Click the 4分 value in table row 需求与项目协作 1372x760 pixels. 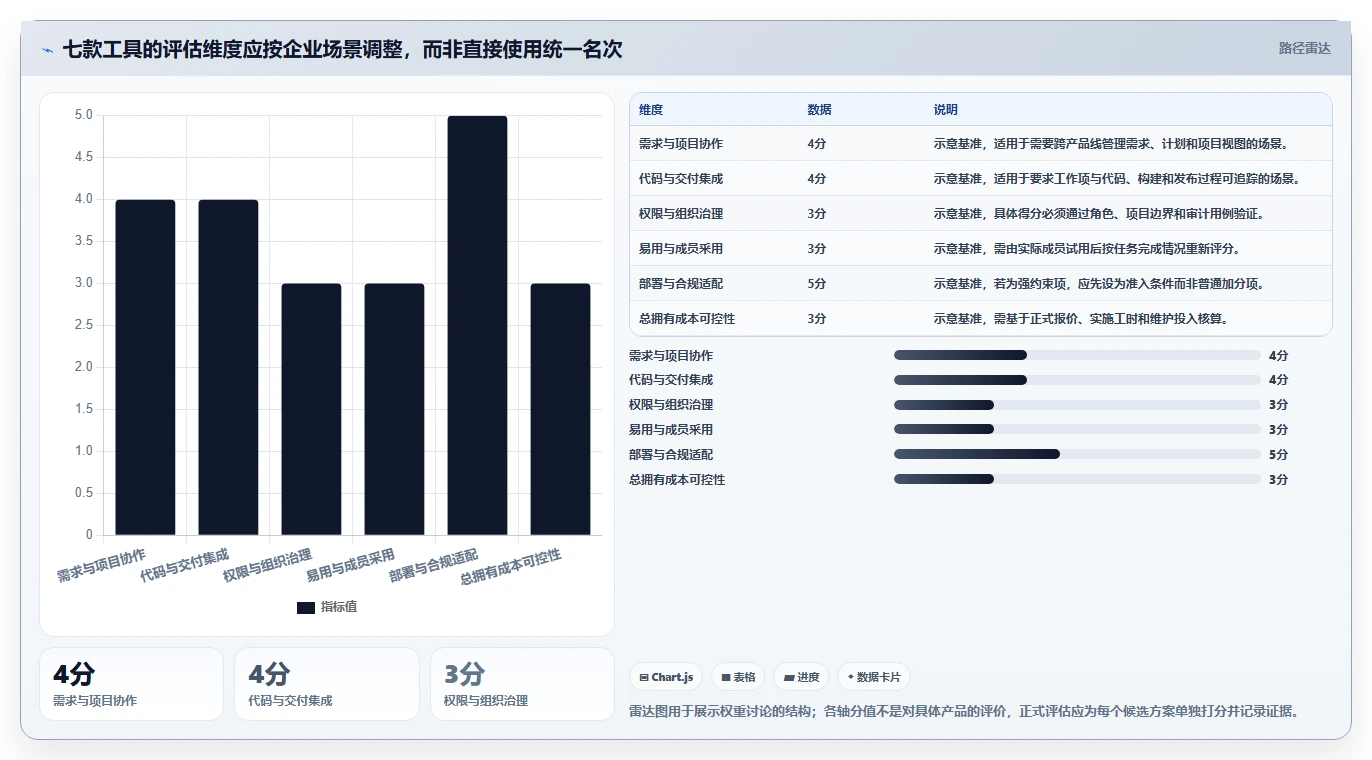point(817,144)
